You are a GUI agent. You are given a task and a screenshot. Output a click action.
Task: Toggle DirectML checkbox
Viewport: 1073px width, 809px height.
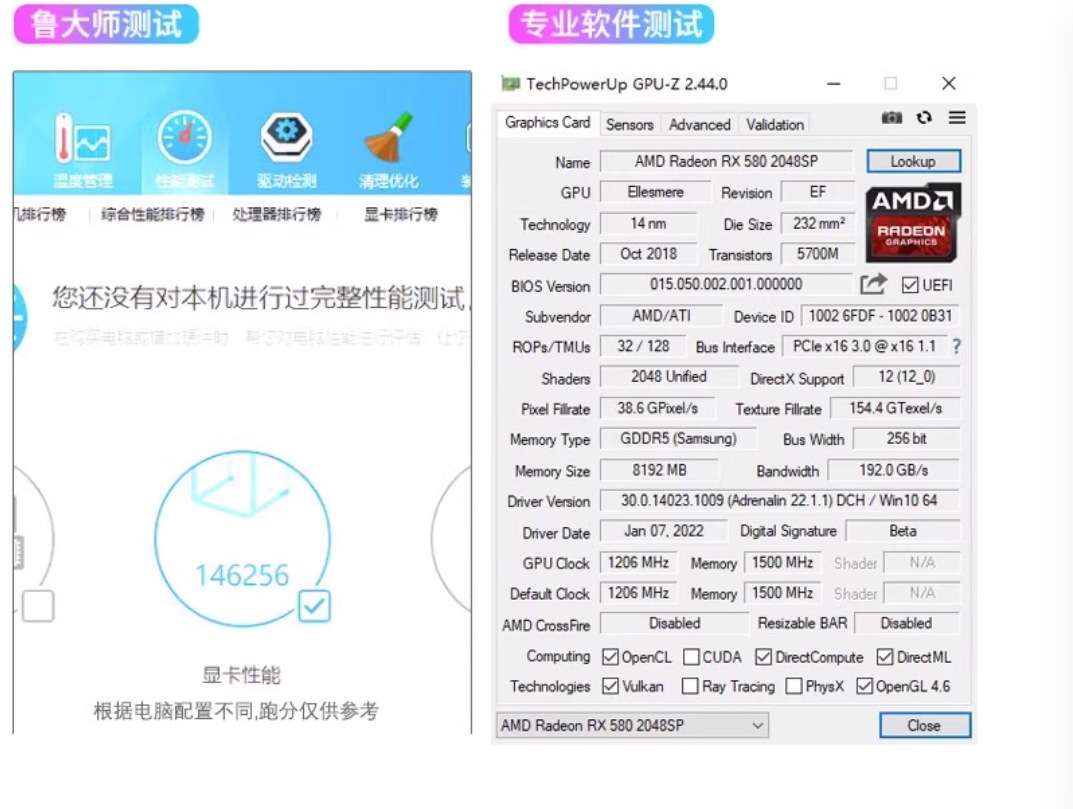(884, 657)
